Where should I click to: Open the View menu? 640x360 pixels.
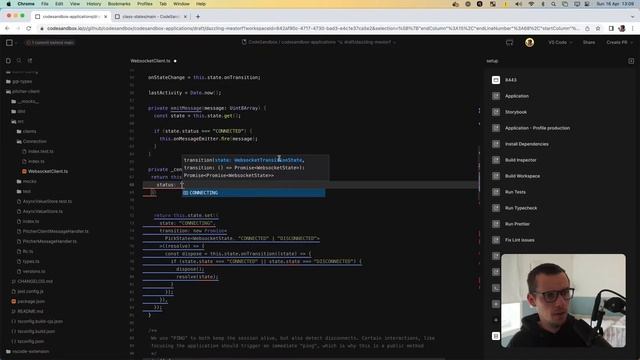(75, 4)
